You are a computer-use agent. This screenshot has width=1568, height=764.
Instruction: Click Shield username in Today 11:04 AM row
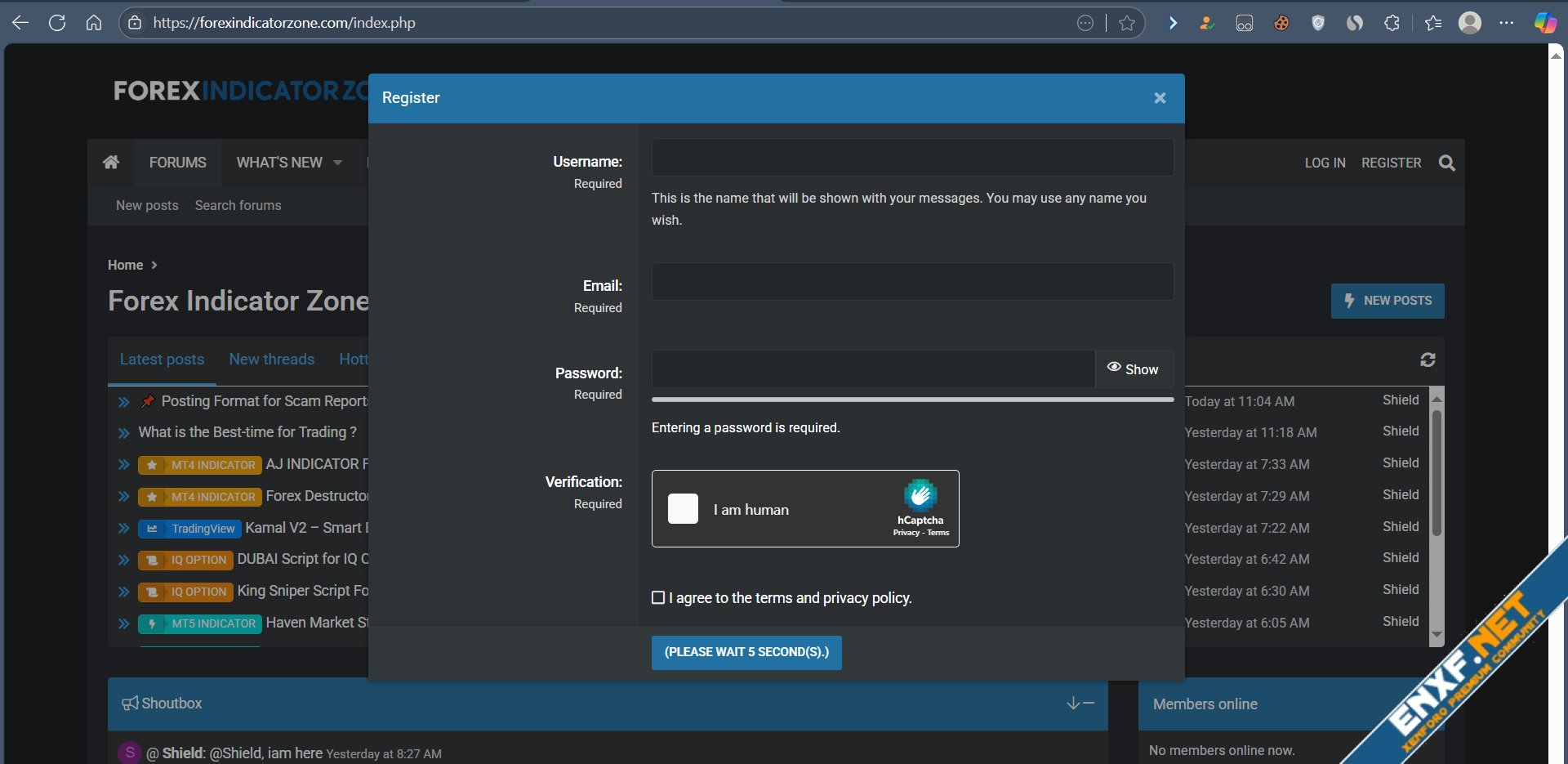point(1401,400)
